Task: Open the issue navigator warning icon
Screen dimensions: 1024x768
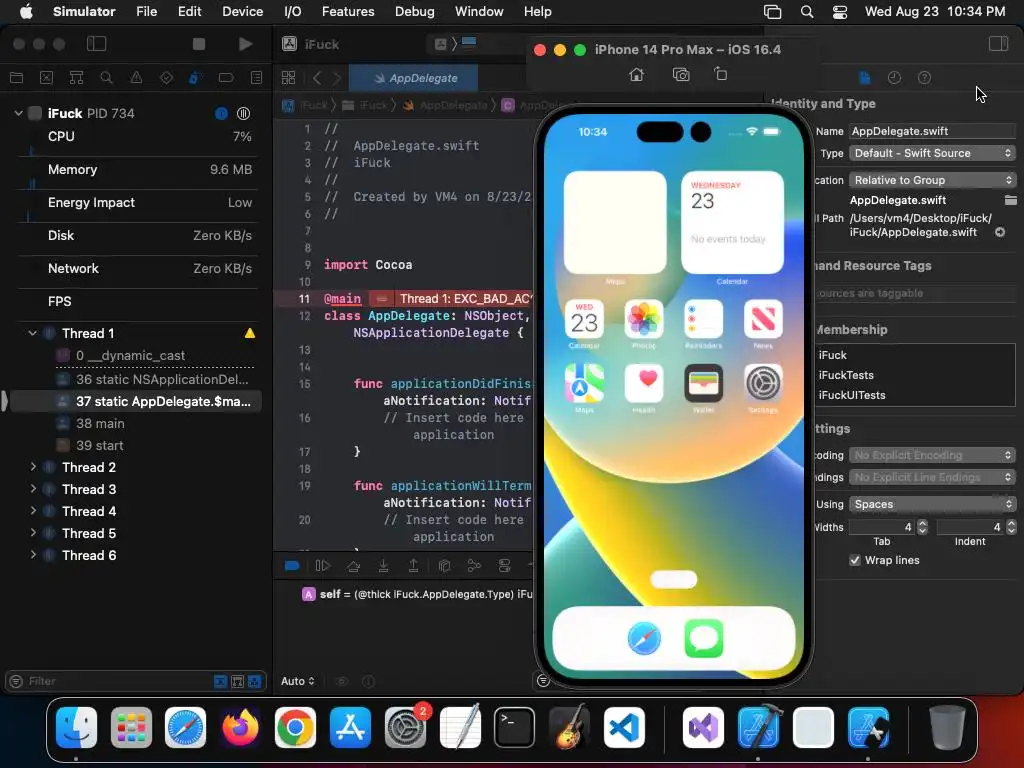Action: coord(136,78)
